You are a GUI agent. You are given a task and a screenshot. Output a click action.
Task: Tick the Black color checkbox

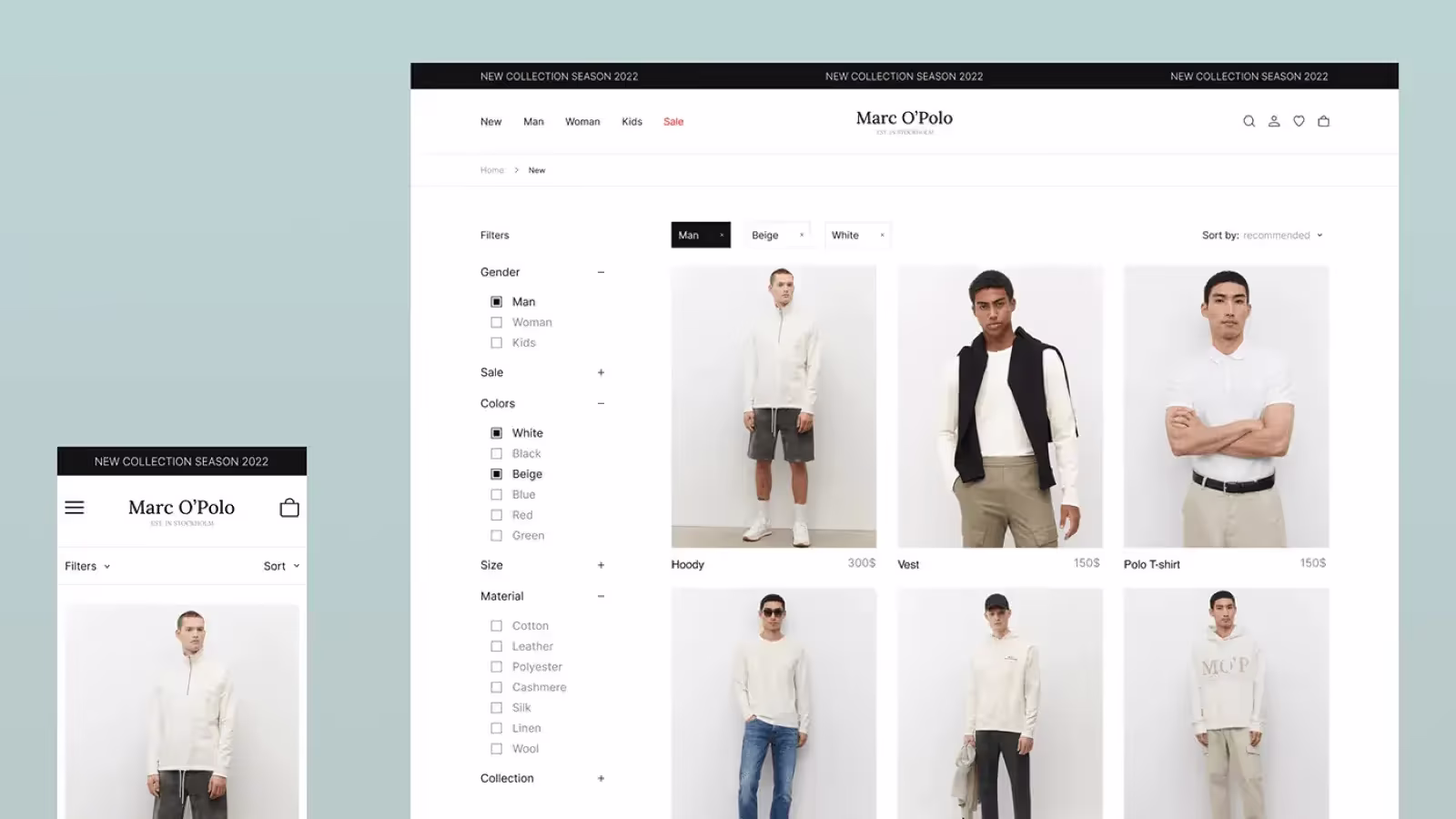click(496, 454)
